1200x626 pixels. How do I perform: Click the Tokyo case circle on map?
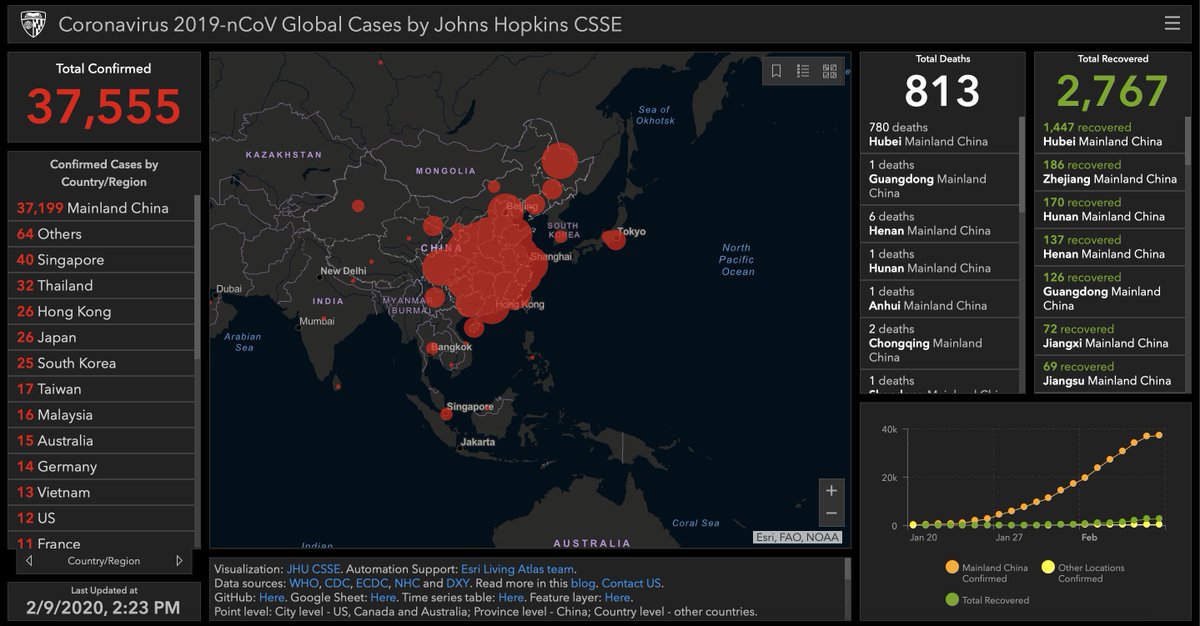(x=614, y=240)
